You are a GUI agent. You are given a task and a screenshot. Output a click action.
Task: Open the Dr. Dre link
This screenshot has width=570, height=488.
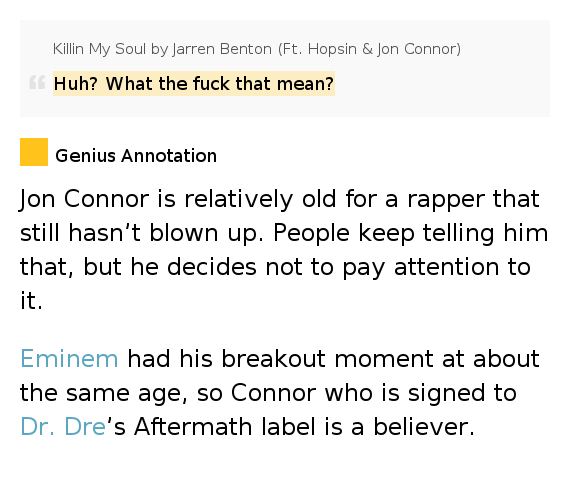(x=63, y=427)
